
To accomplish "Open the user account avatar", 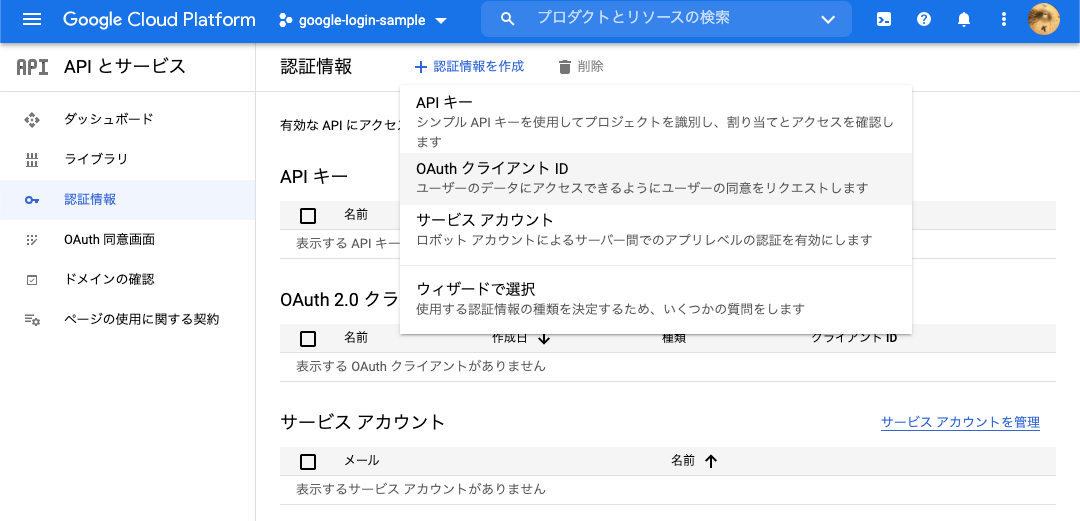I will point(1043,19).
